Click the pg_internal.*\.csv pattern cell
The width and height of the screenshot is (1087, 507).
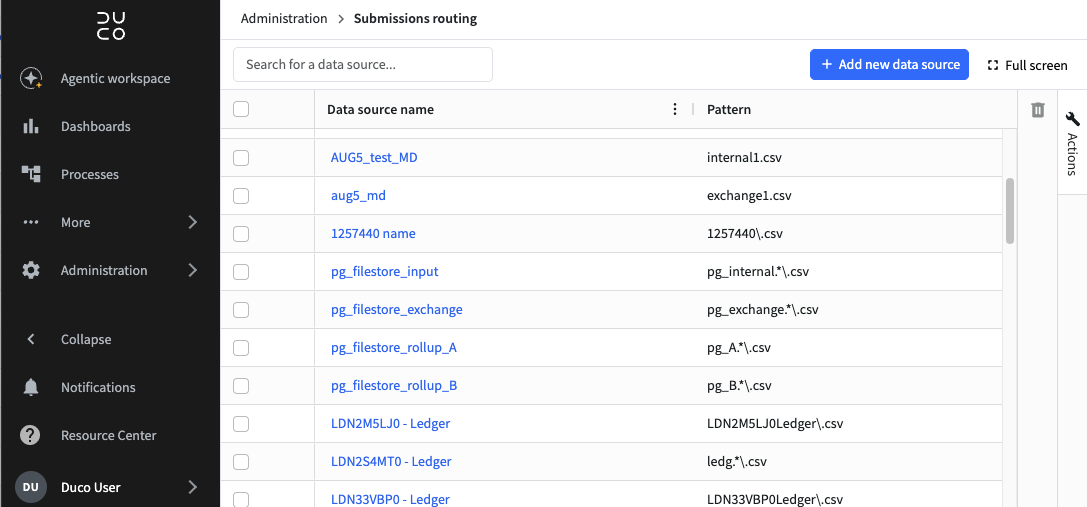(758, 272)
